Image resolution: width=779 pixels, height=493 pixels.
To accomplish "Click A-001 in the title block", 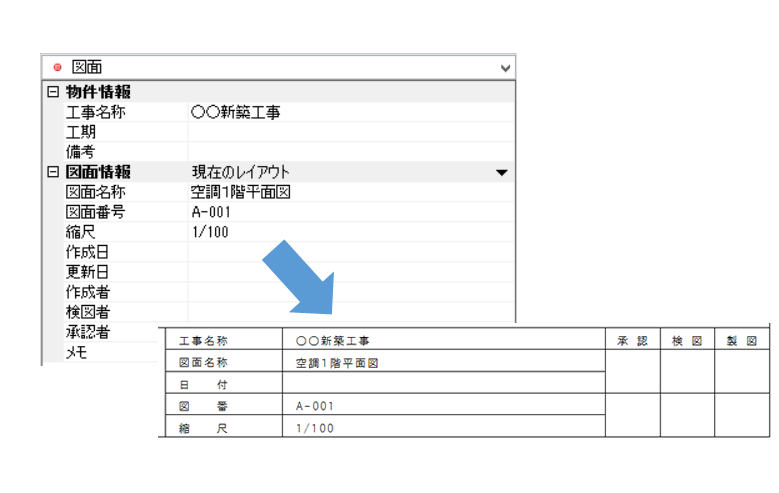I will (314, 407).
